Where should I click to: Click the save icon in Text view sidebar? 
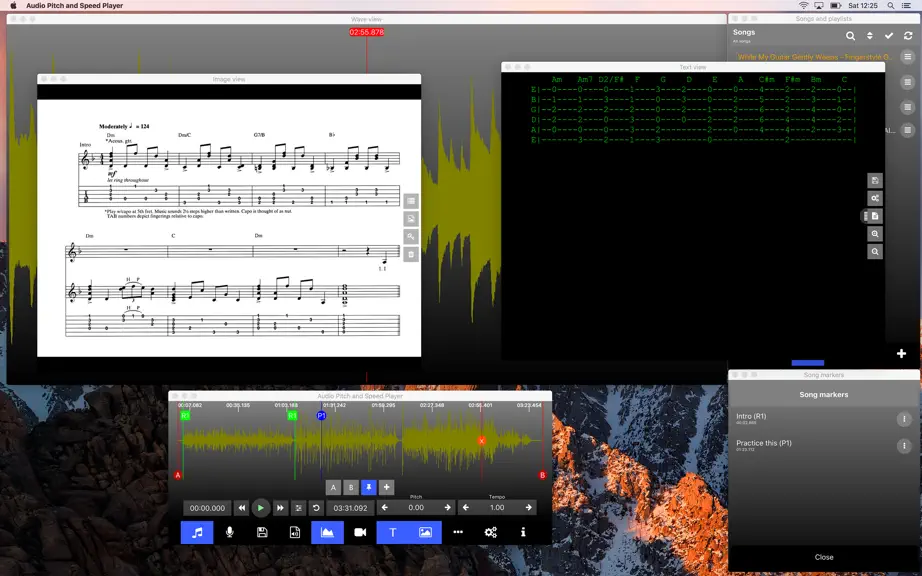875,180
